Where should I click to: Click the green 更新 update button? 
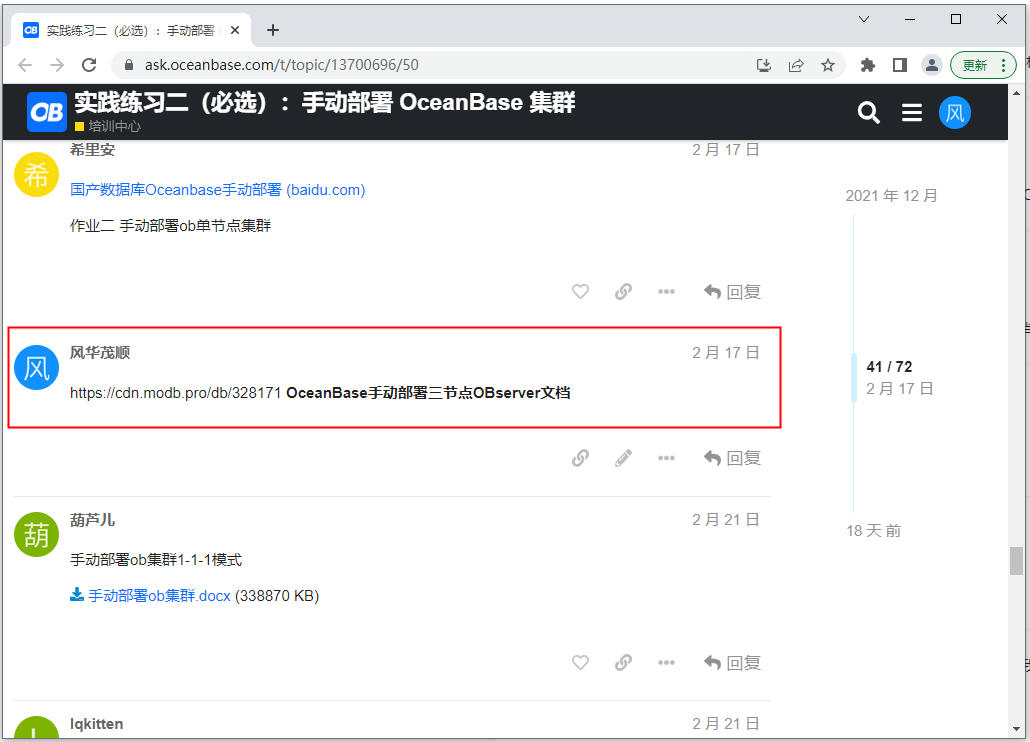coord(975,65)
